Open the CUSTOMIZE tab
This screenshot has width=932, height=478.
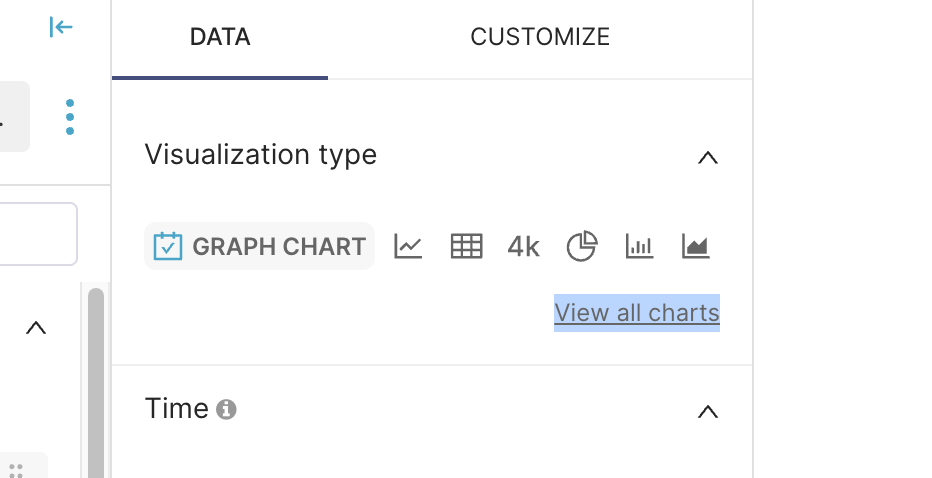click(x=540, y=38)
